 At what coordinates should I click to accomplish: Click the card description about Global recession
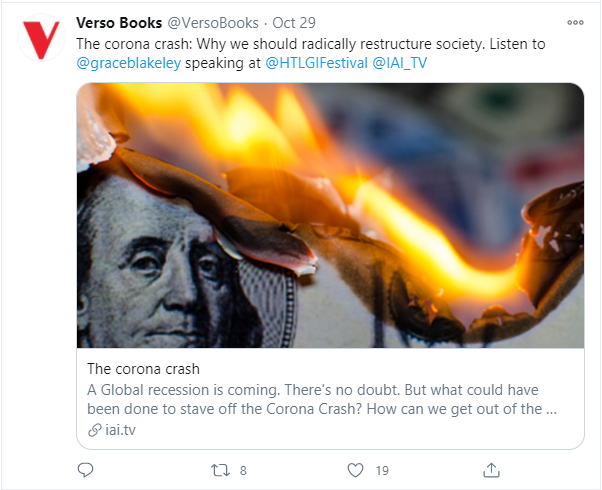[x=322, y=399]
